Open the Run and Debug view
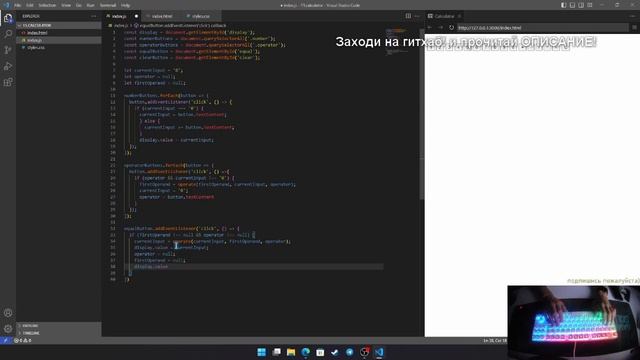Screen dimensions: 640x360 click(x=8, y=66)
